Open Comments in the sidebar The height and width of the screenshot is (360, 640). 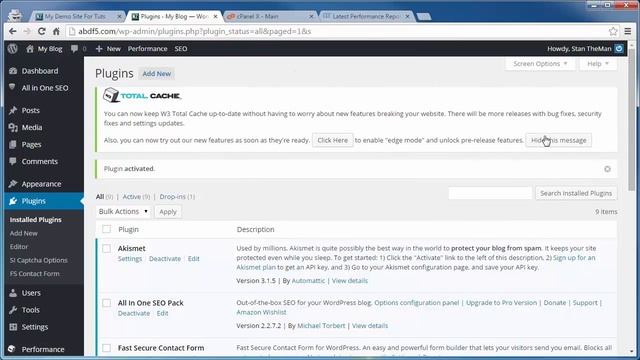coord(40,162)
